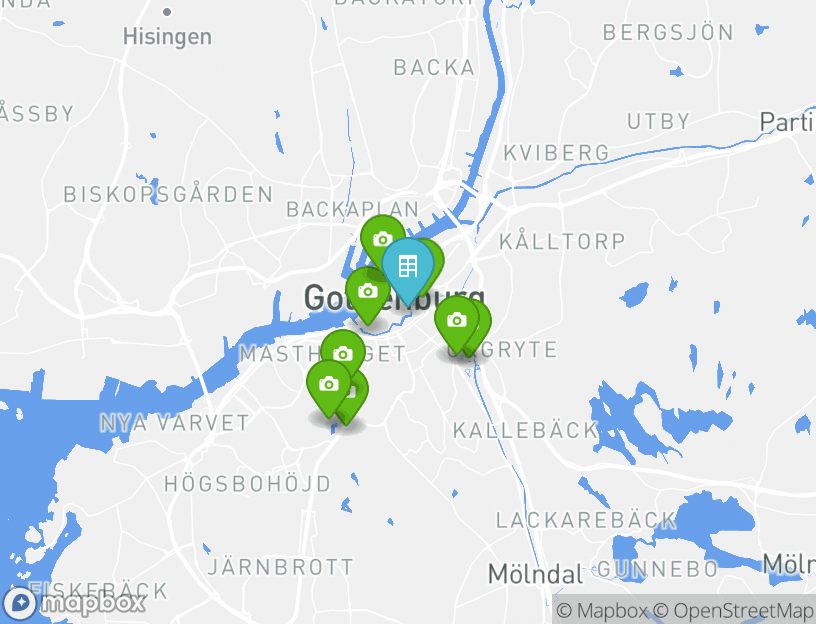Open the © Mapbox attribution link
This screenshot has height=624, width=816.
click(602, 610)
